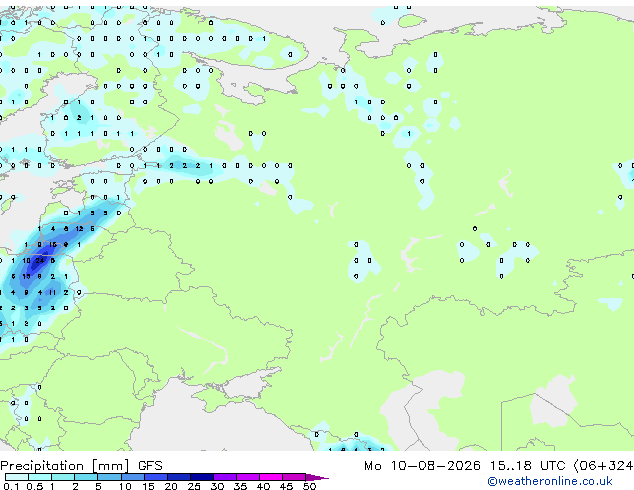Click the 20–25 mm legend swatch

[x=179, y=477]
